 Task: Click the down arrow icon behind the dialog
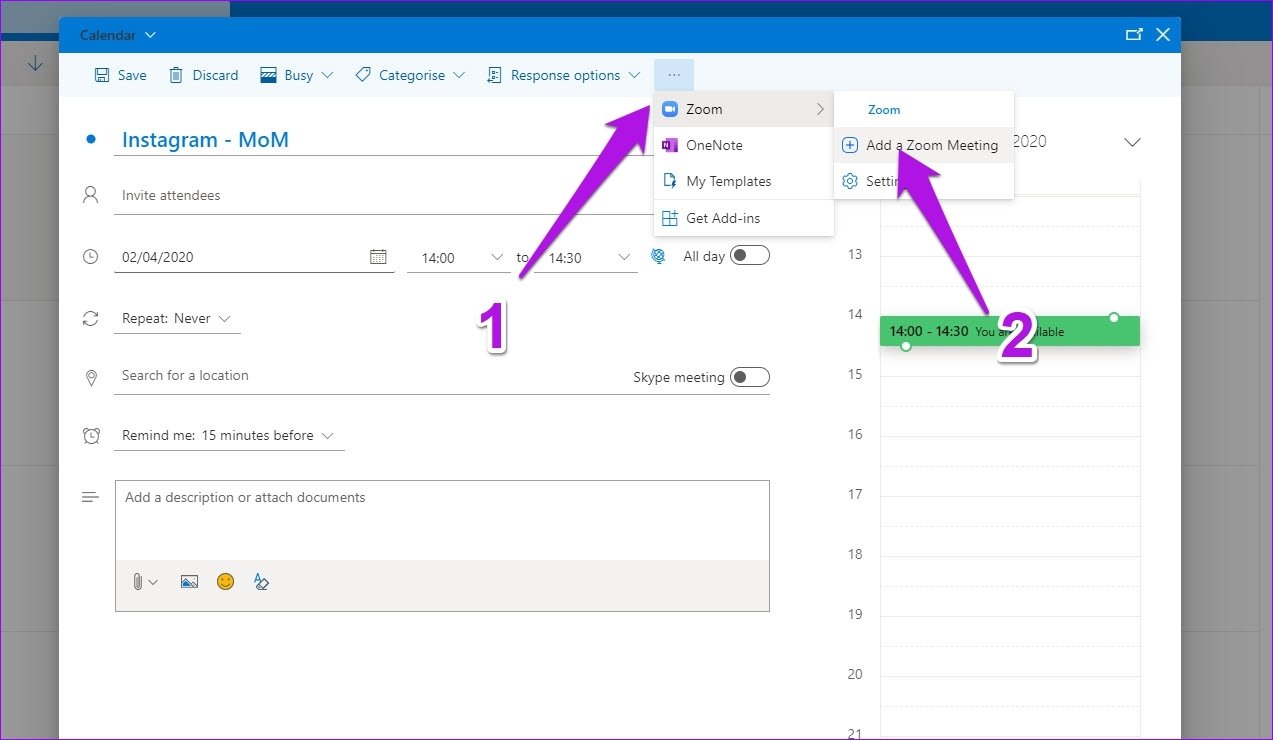(x=36, y=63)
